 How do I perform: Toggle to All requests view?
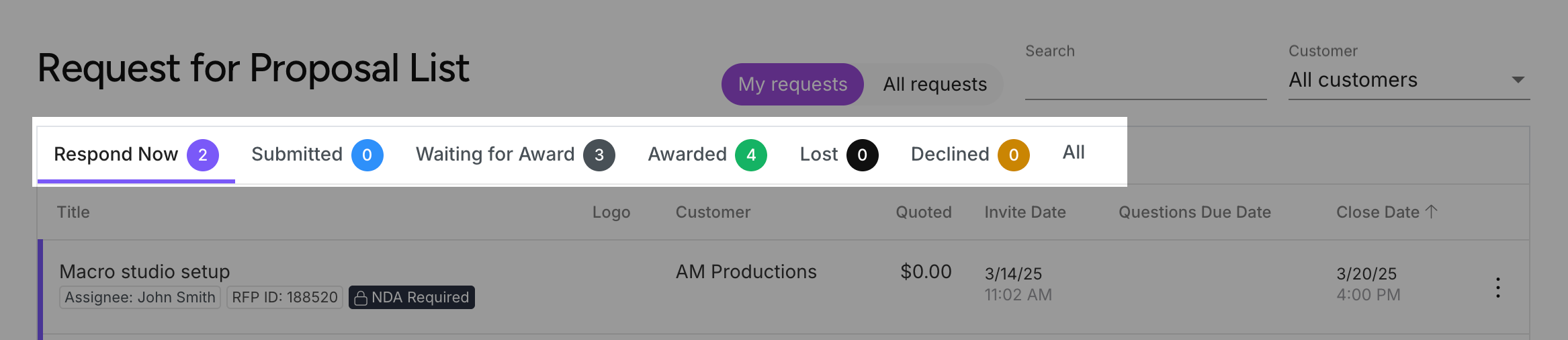click(x=934, y=84)
